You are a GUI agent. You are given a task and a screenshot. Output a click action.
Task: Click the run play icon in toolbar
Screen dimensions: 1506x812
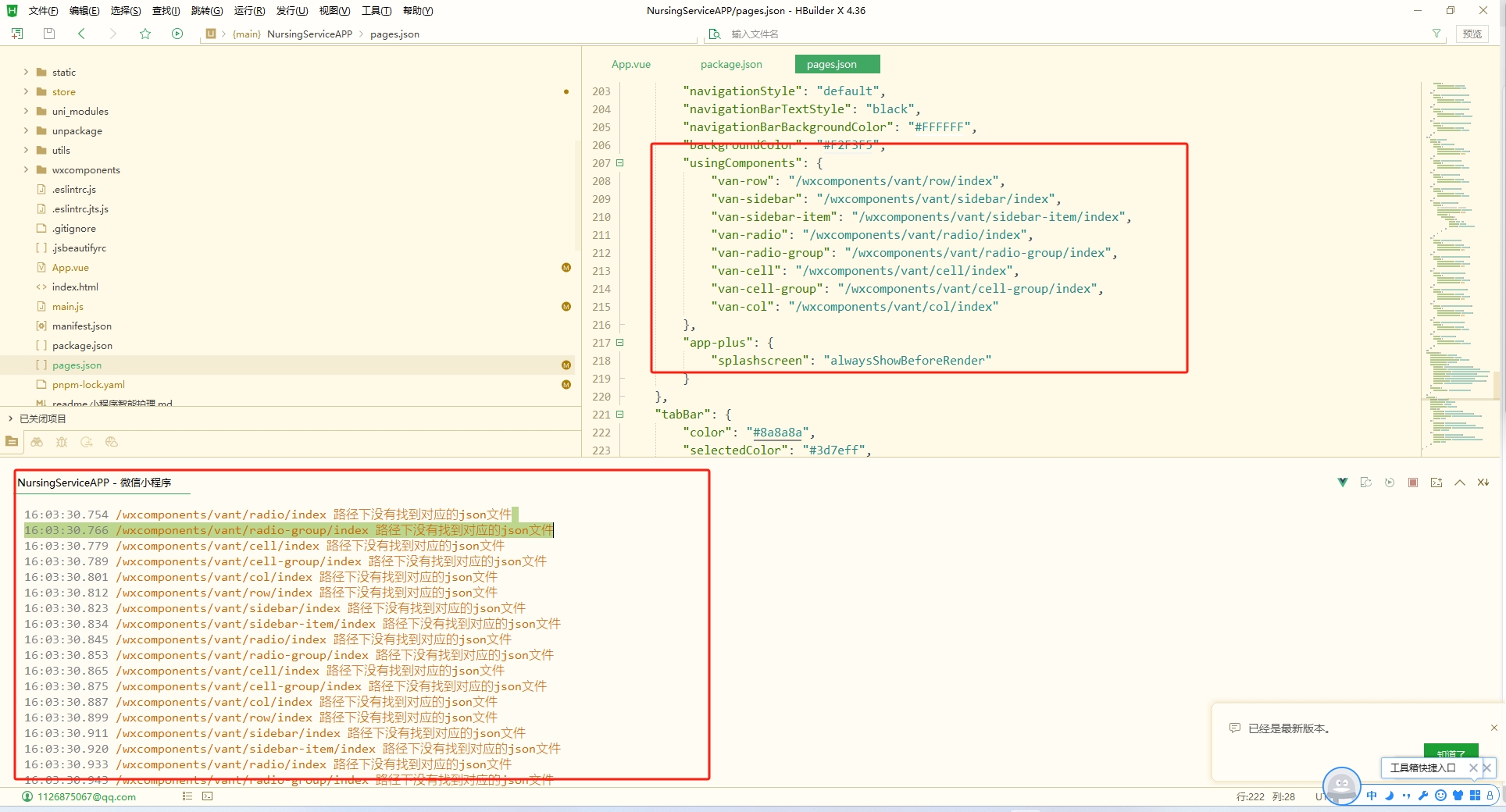177,34
